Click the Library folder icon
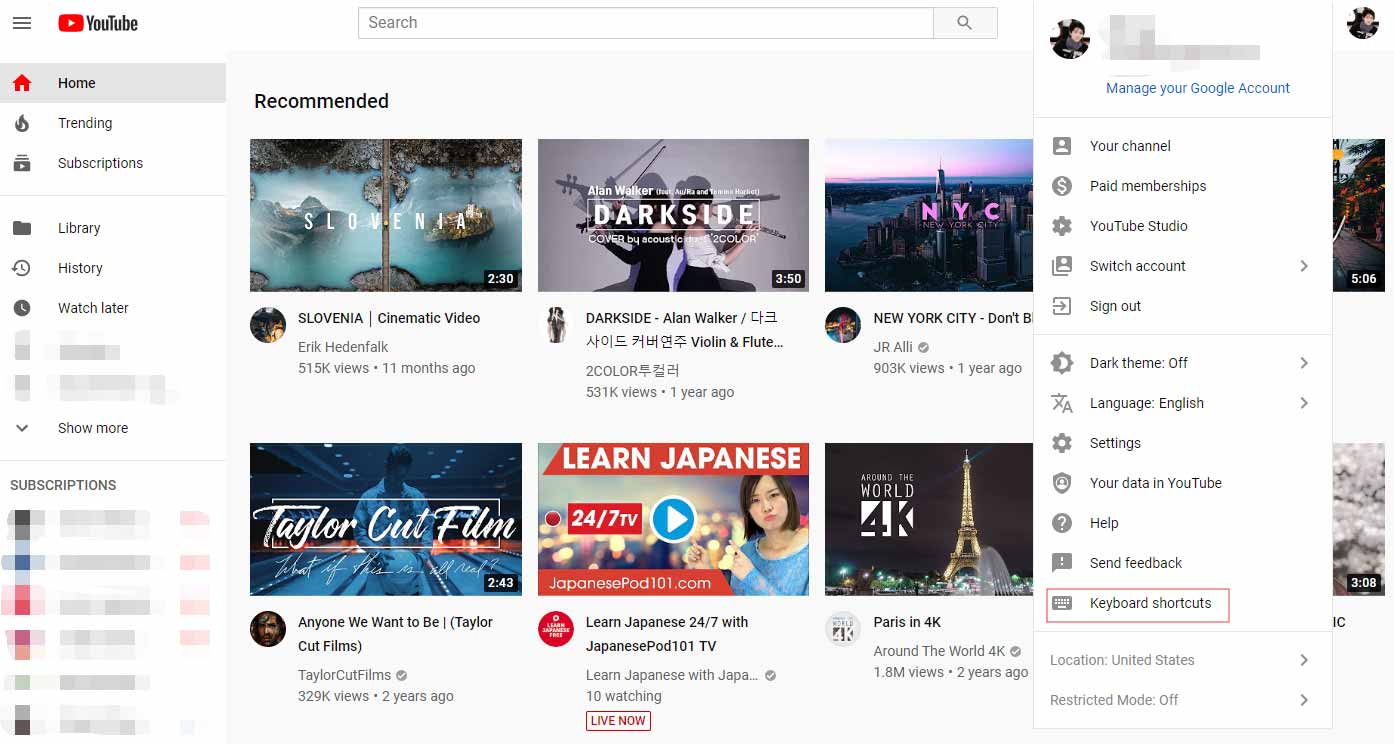The image size is (1394, 744). pos(22,228)
